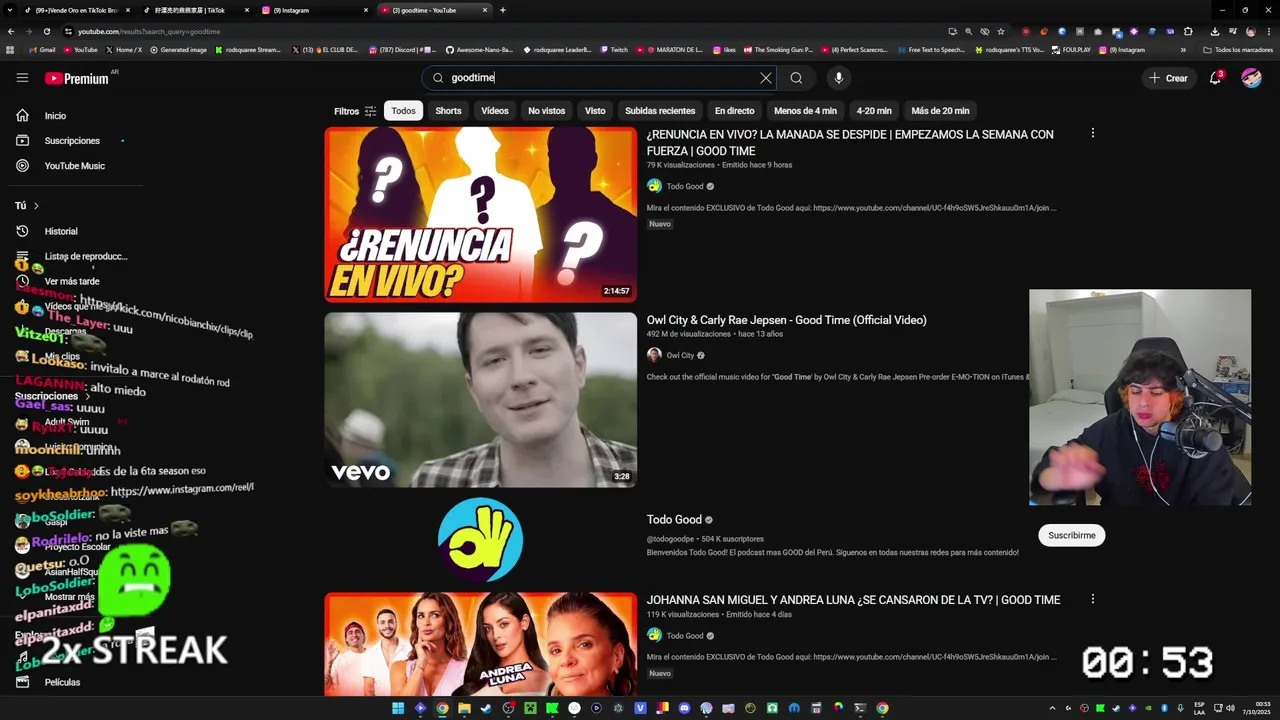Open the account avatar menu

point(1251,78)
